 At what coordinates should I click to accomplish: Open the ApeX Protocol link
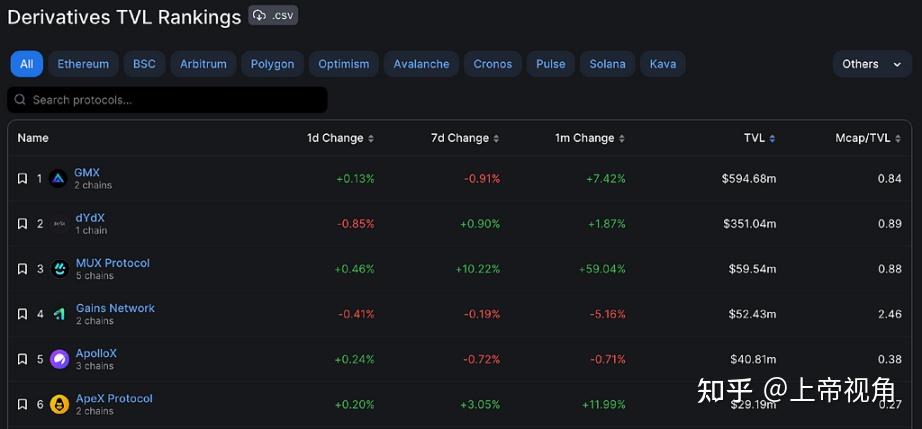point(114,398)
